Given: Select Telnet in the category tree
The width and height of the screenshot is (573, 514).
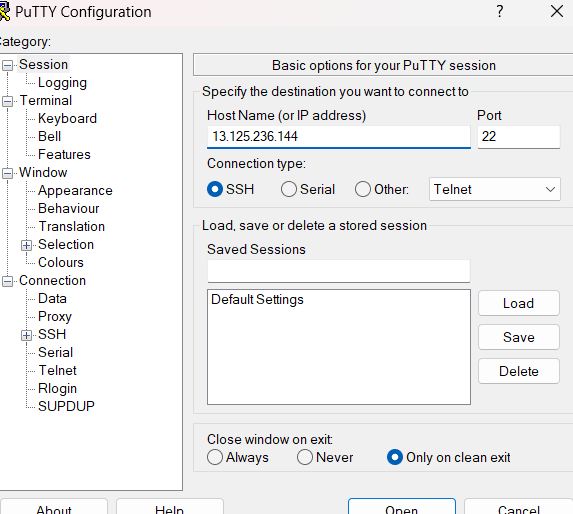Looking at the screenshot, I should pos(57,370).
